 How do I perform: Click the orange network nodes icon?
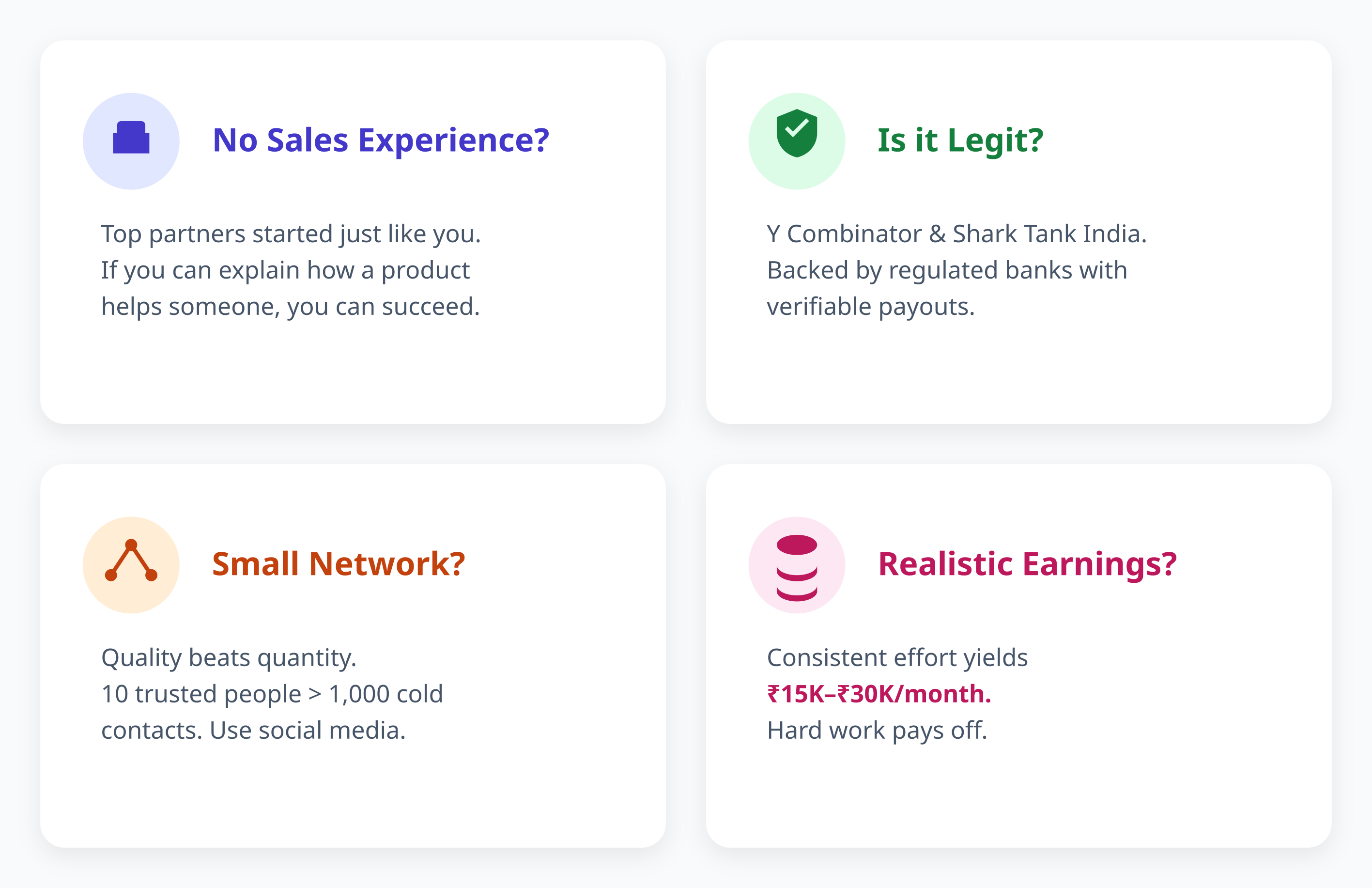(x=131, y=561)
